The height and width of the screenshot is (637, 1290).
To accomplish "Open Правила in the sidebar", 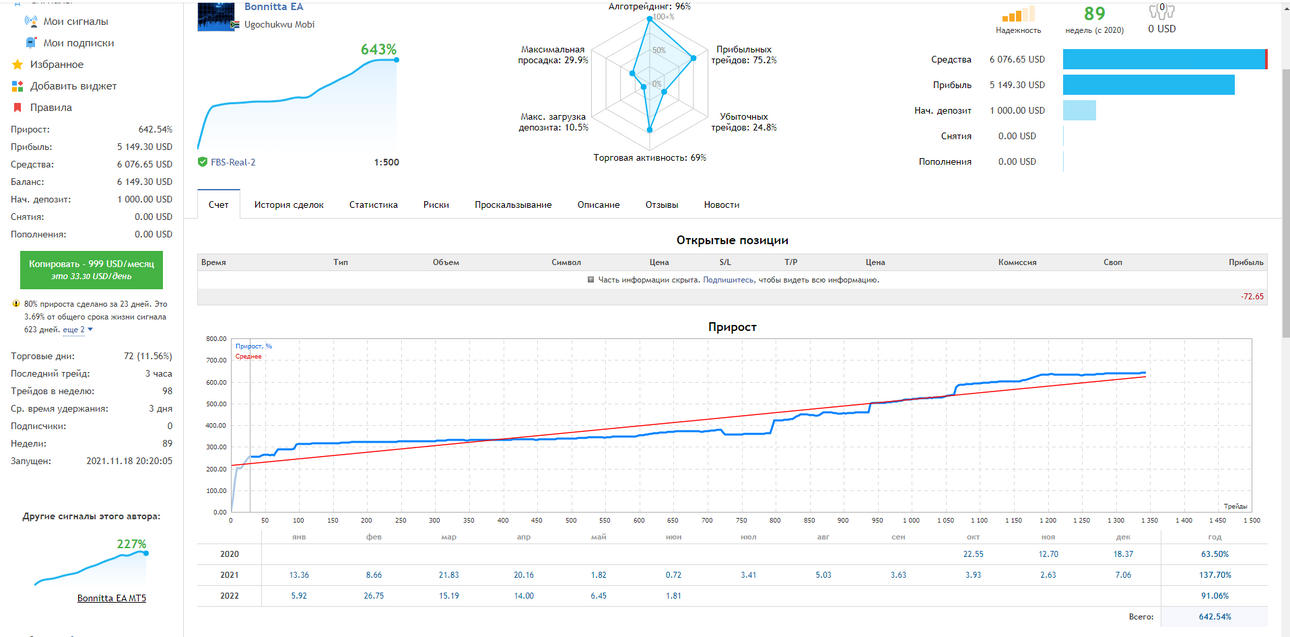I will click(x=51, y=108).
